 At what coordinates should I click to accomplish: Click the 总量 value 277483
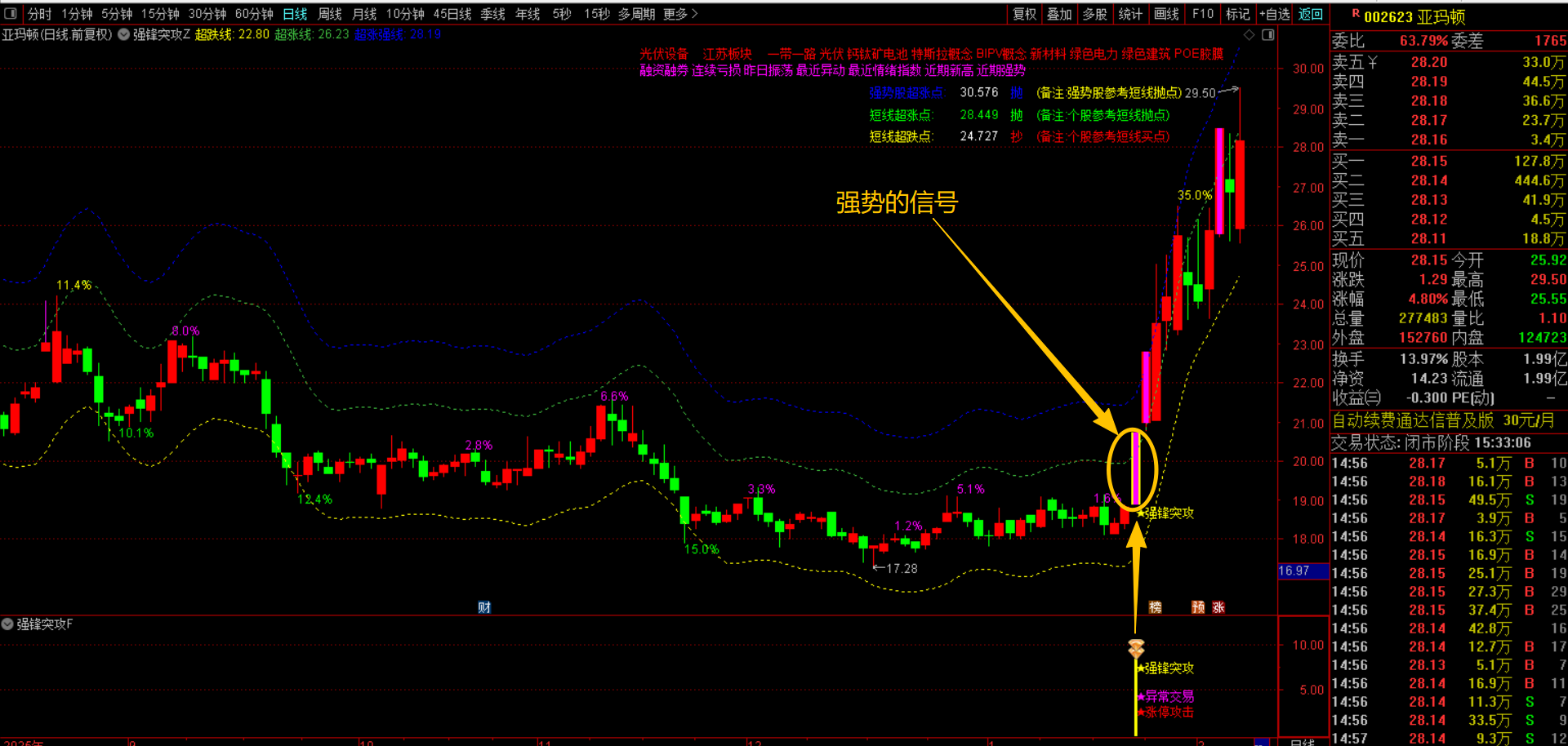point(1423,318)
